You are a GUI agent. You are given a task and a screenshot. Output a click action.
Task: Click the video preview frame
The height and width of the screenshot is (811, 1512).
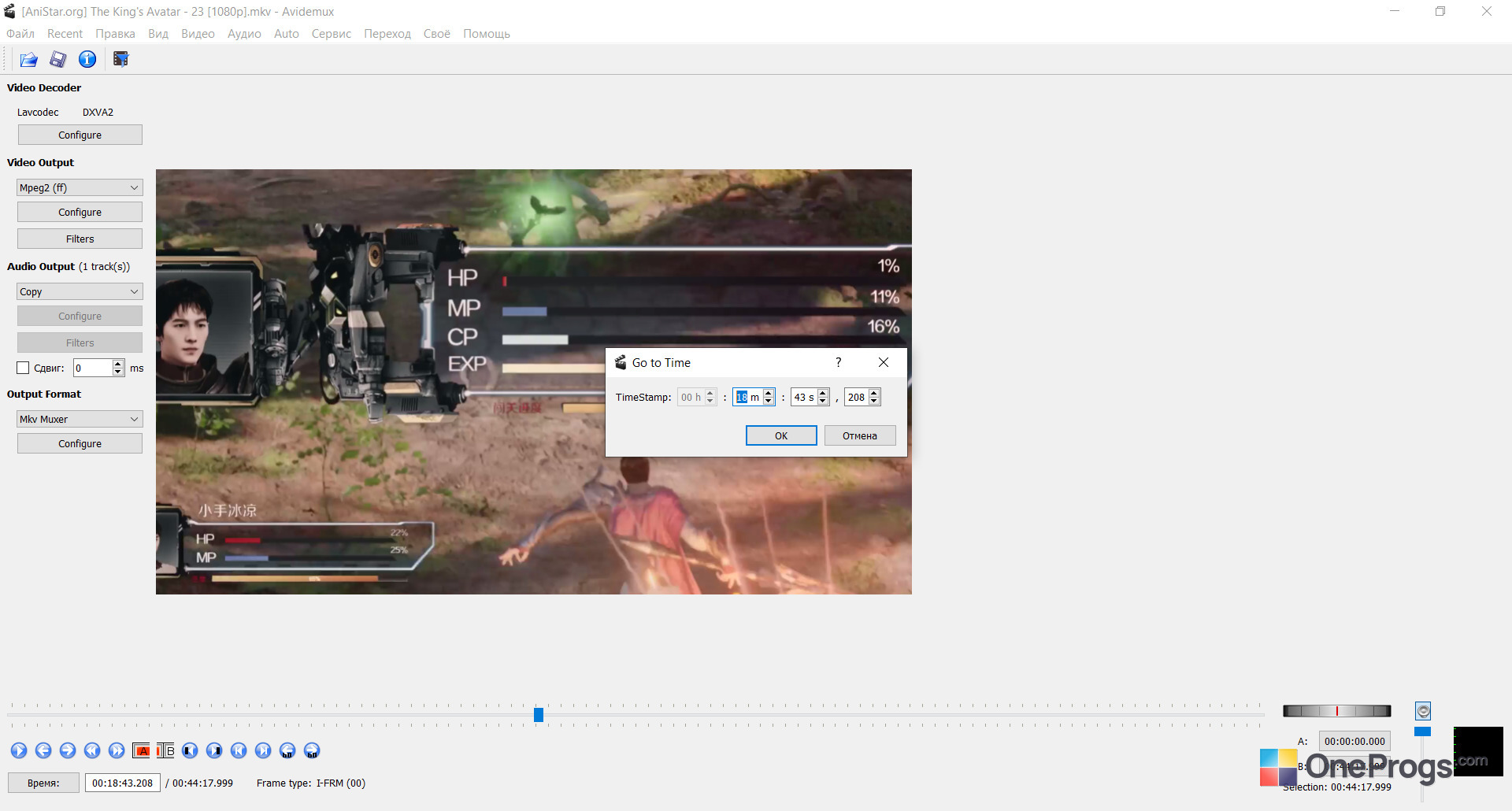point(534,382)
